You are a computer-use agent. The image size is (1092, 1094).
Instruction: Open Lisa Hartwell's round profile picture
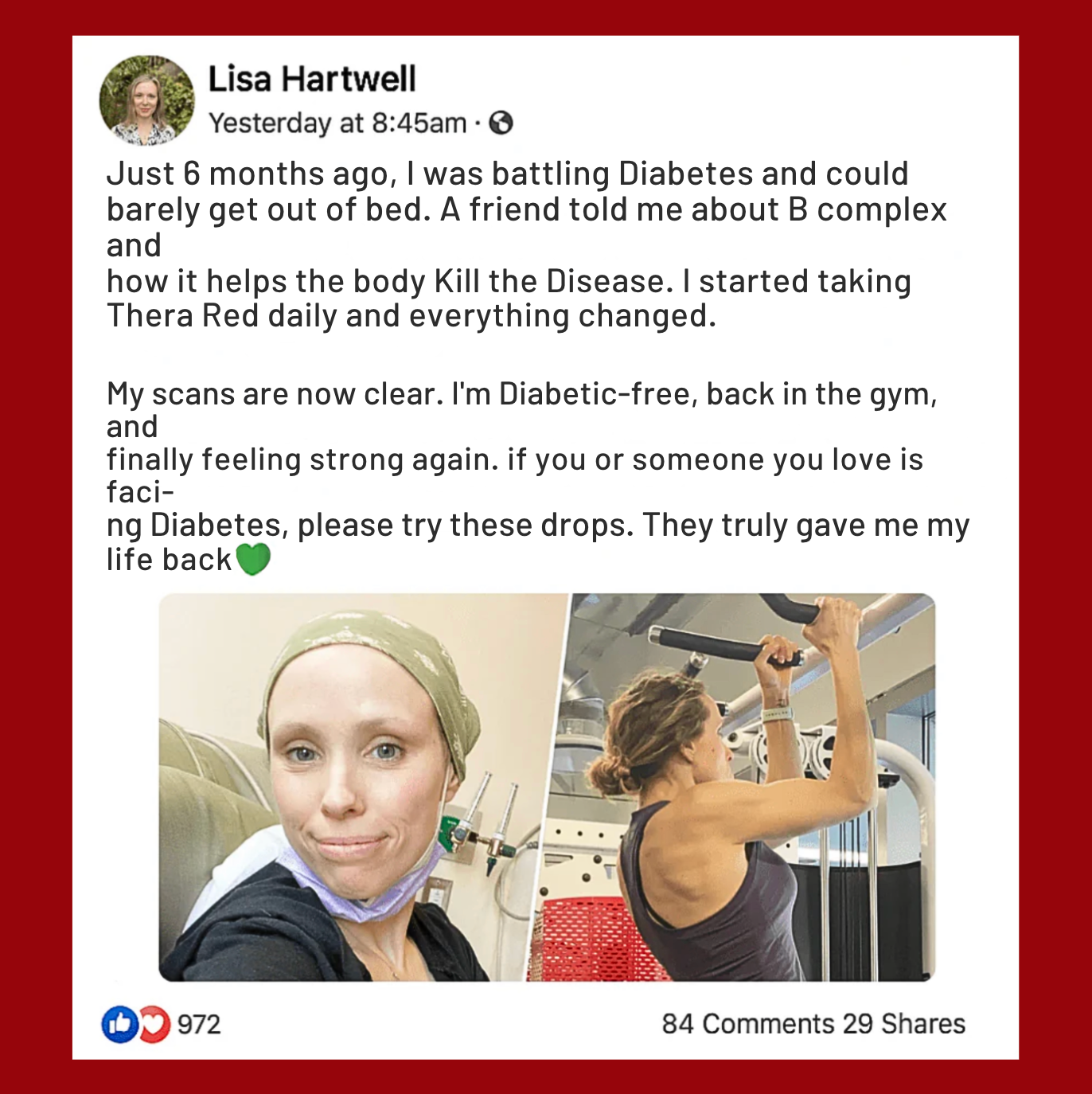click(x=146, y=100)
